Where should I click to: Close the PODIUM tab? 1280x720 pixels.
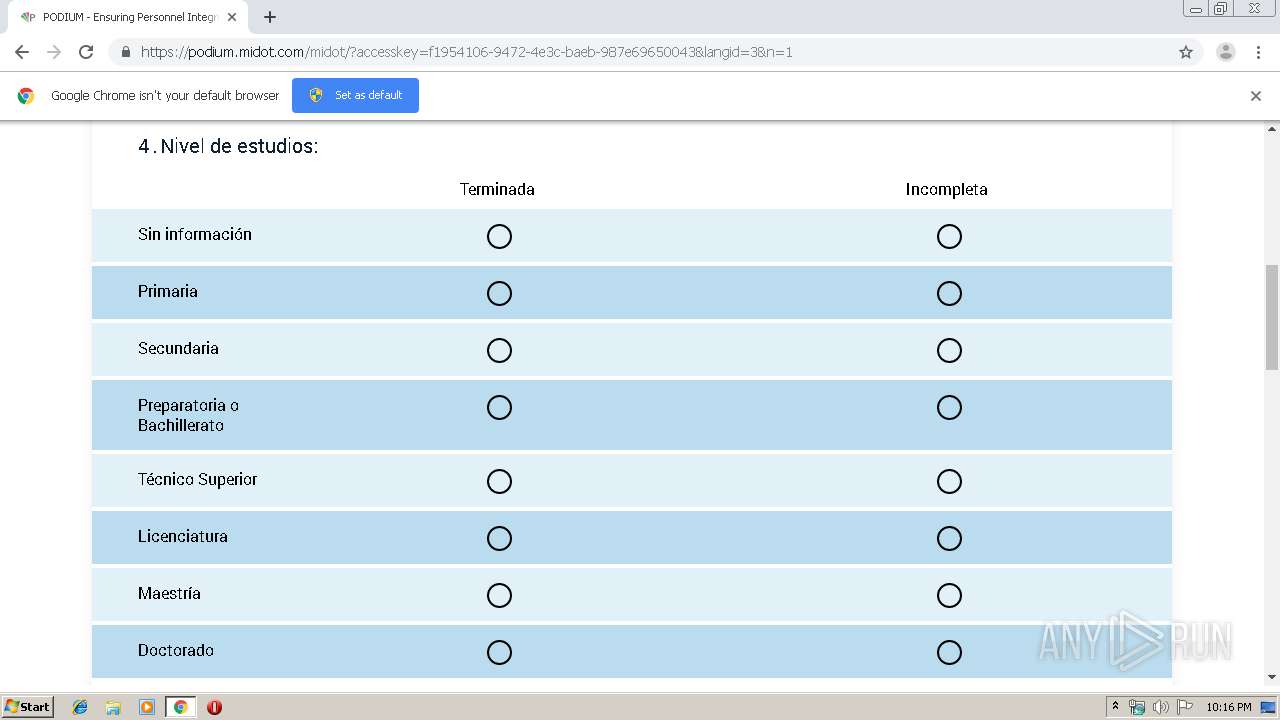[232, 17]
